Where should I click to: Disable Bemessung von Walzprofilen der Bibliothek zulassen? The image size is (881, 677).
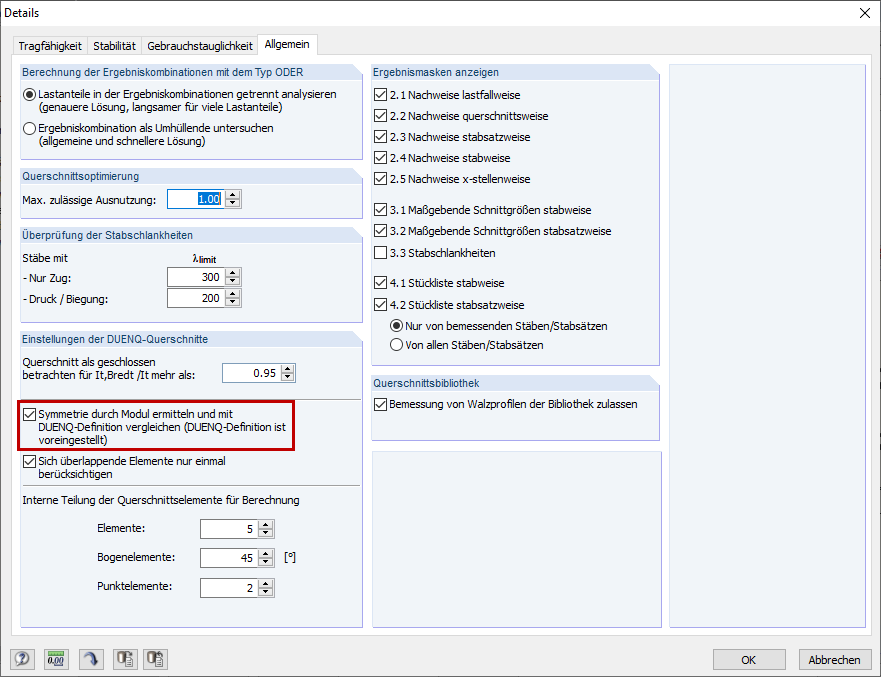point(380,404)
